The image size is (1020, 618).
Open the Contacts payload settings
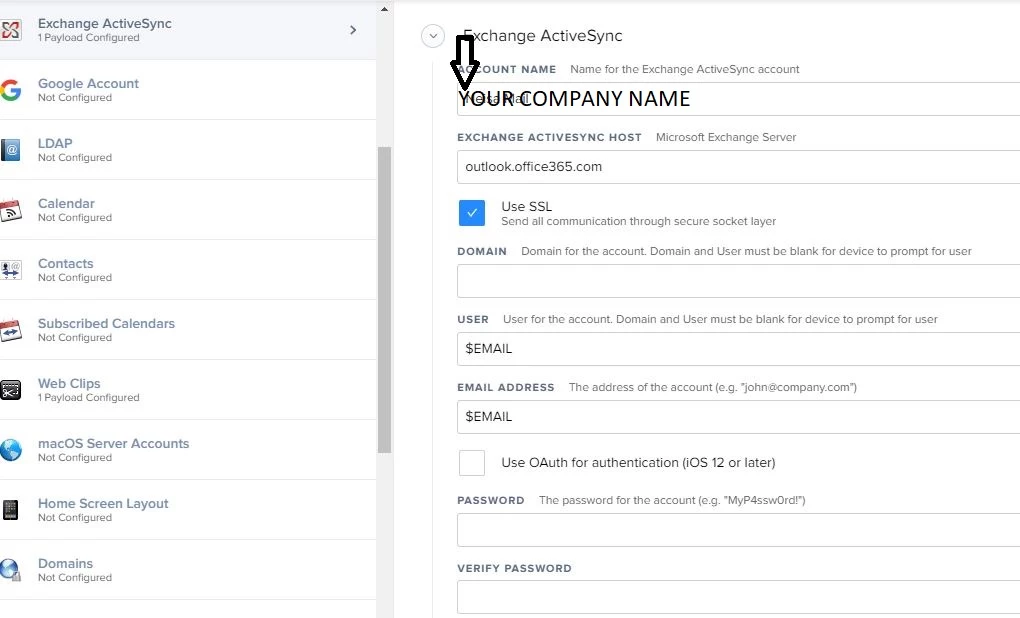188,270
